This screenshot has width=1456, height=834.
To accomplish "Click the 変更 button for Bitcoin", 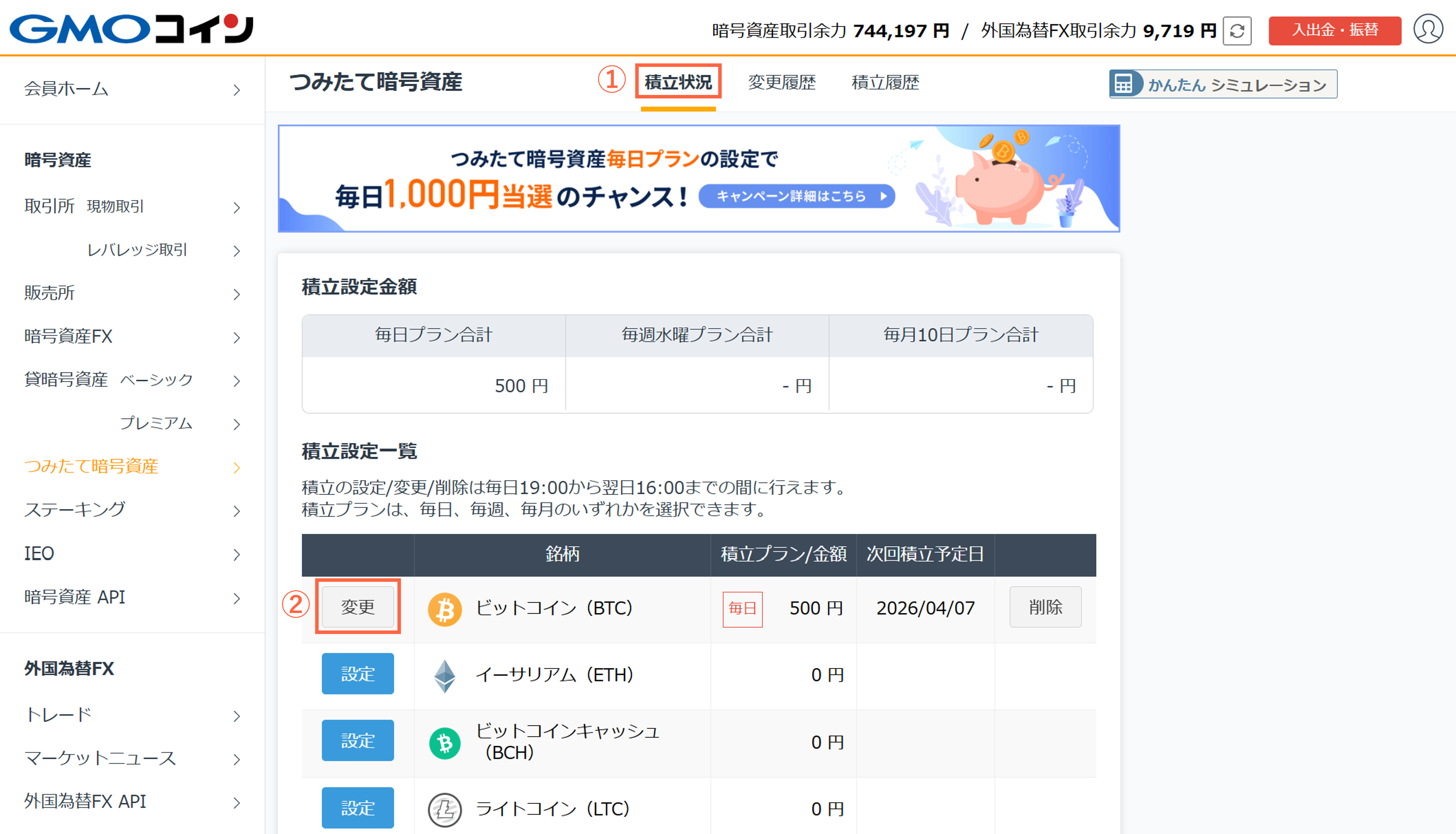I will pos(358,607).
